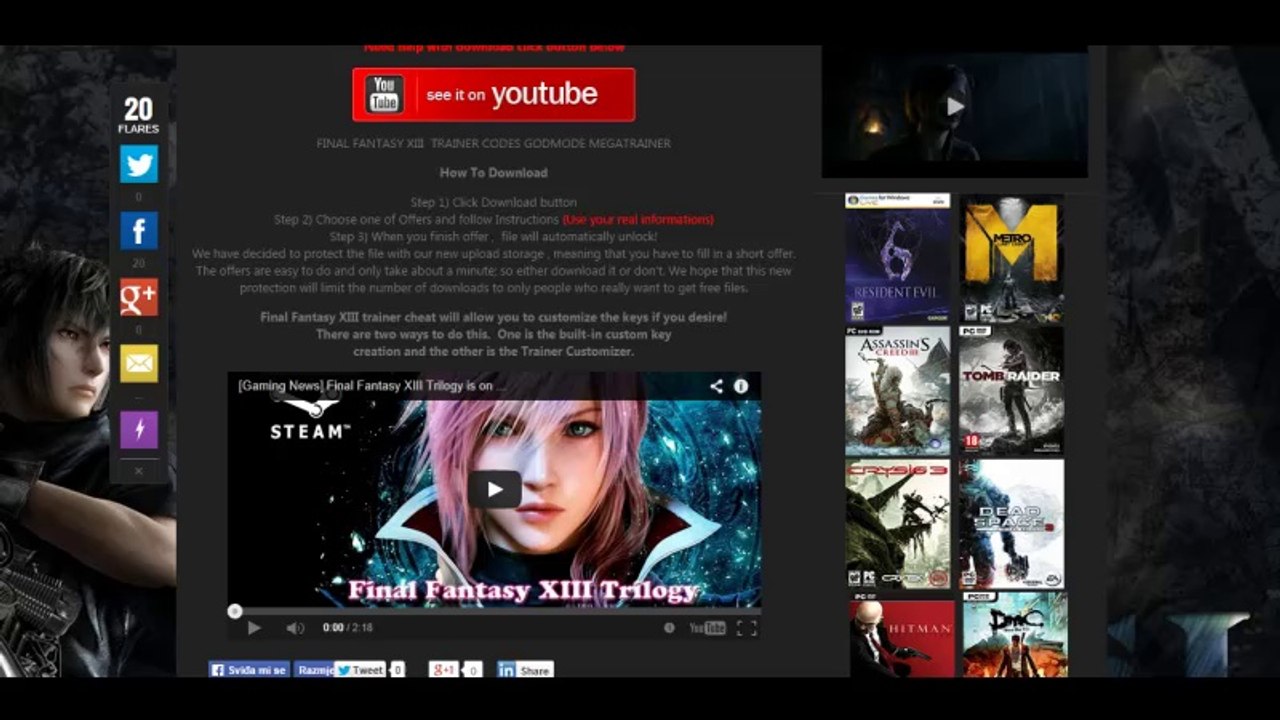
Task: Share via Twitter icon in sidebar
Action: (139, 164)
